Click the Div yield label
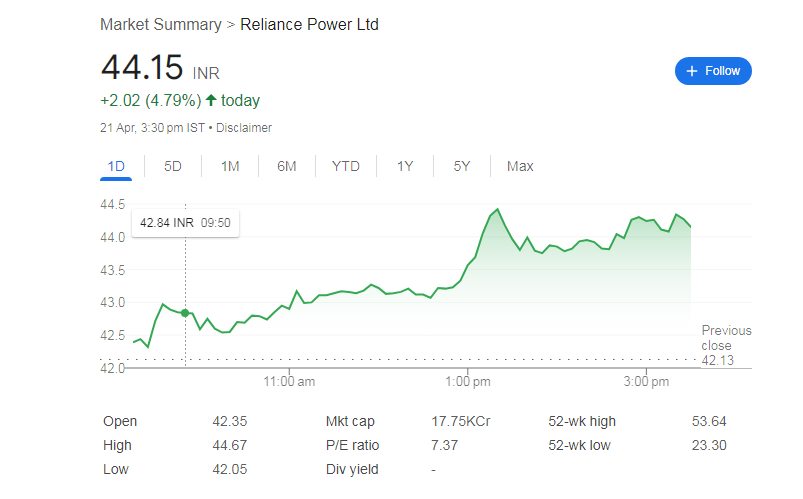 (x=352, y=469)
